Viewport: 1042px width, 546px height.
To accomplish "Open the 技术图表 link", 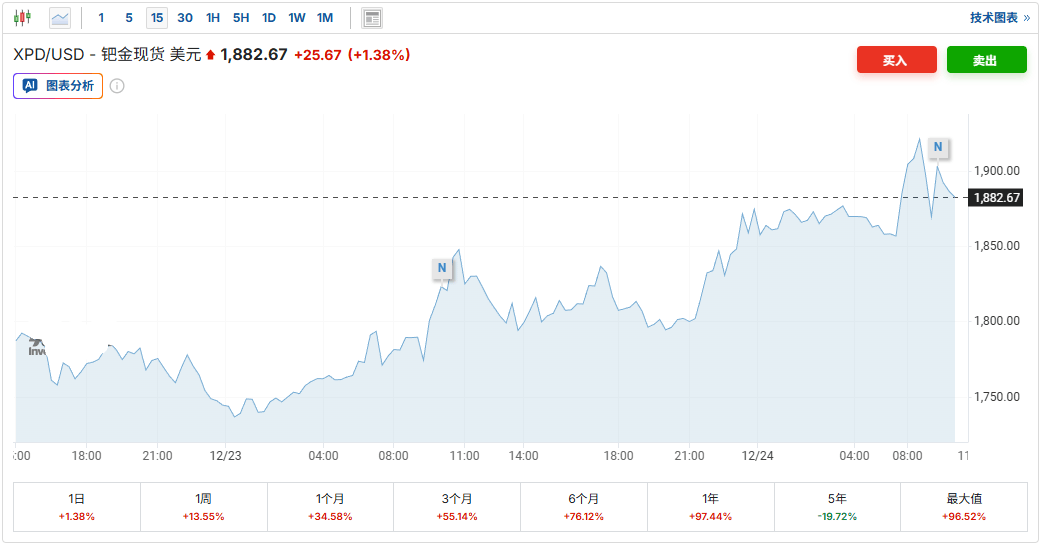I will pos(999,18).
